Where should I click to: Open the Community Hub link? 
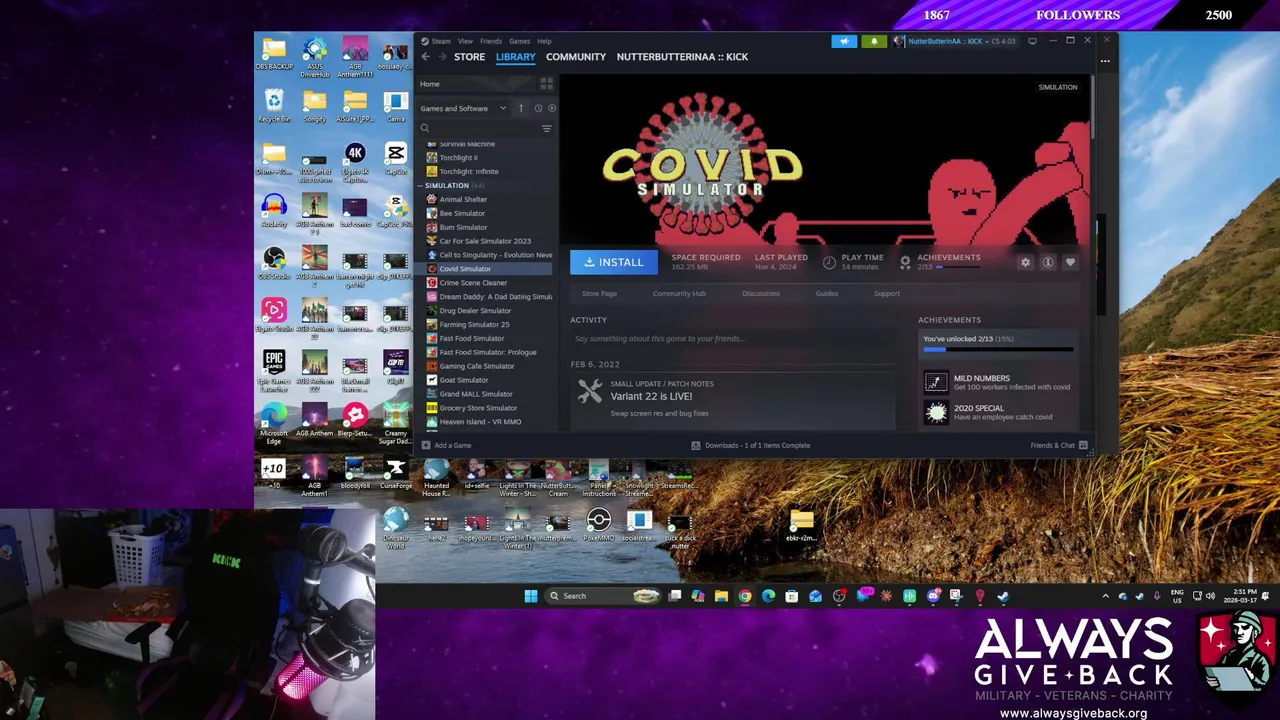click(x=679, y=293)
